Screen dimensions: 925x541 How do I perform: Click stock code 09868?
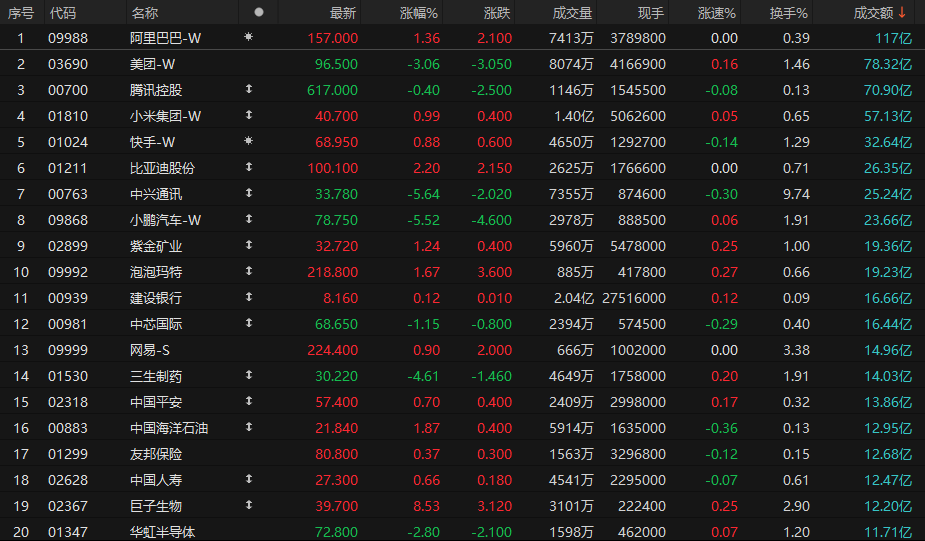pos(68,220)
